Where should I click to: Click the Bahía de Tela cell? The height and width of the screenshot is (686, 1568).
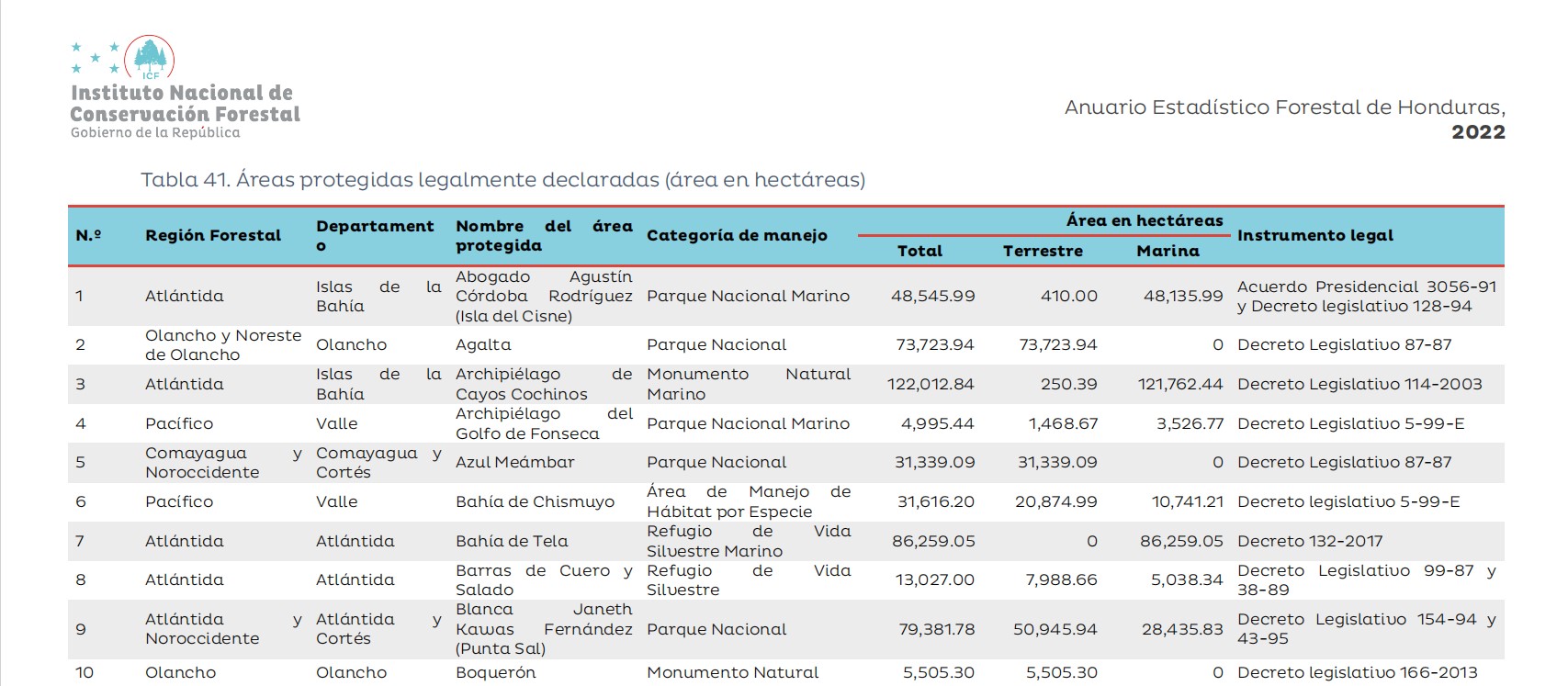(x=512, y=542)
